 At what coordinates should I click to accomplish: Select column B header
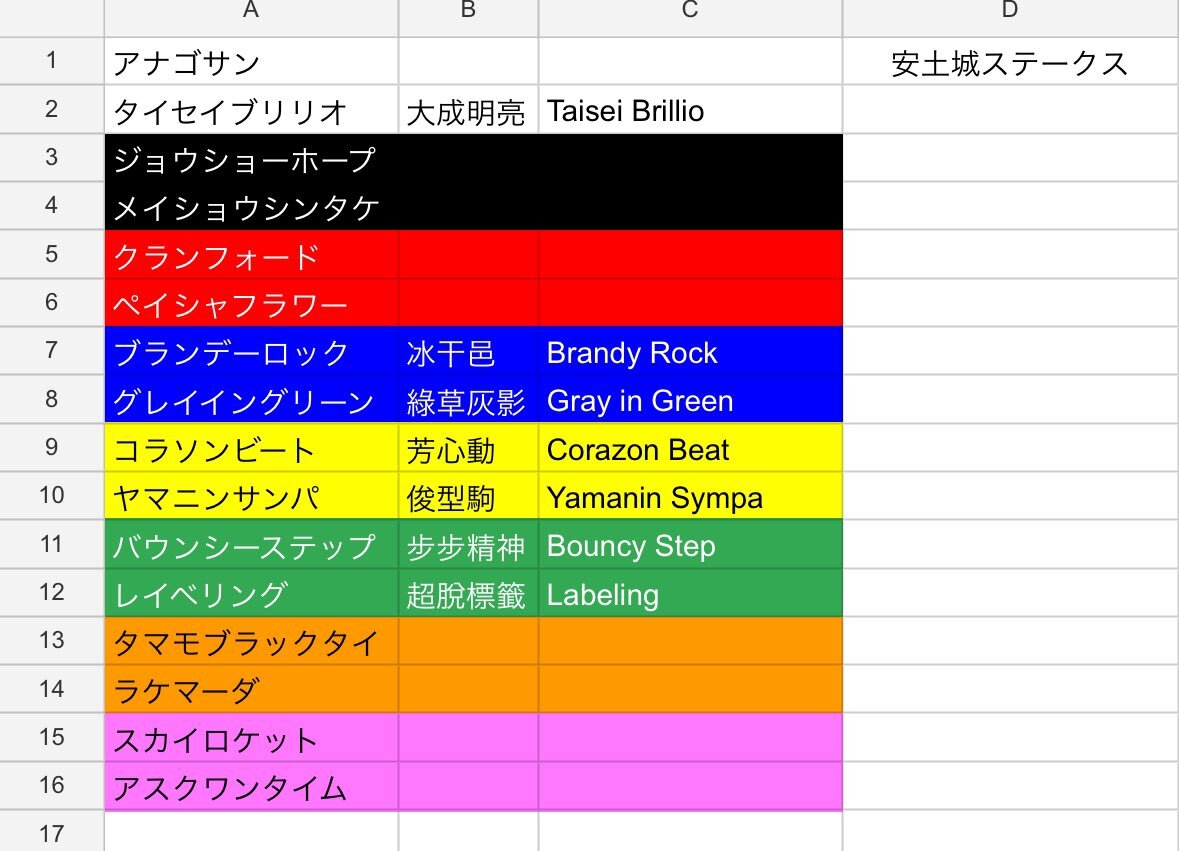coord(468,17)
